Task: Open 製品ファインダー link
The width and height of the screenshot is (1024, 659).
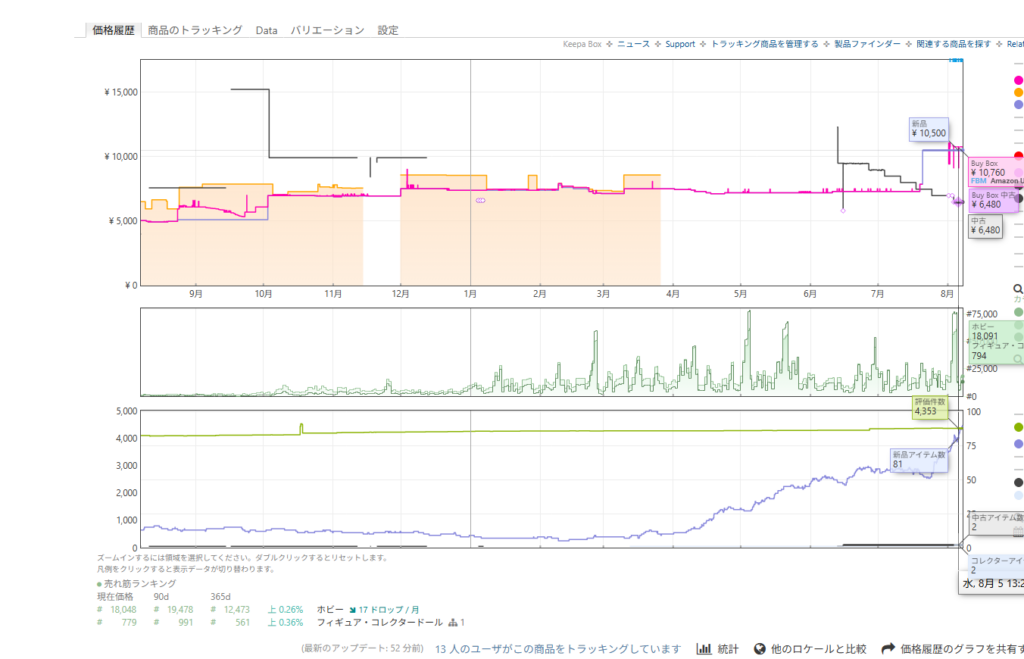Action: click(x=867, y=44)
